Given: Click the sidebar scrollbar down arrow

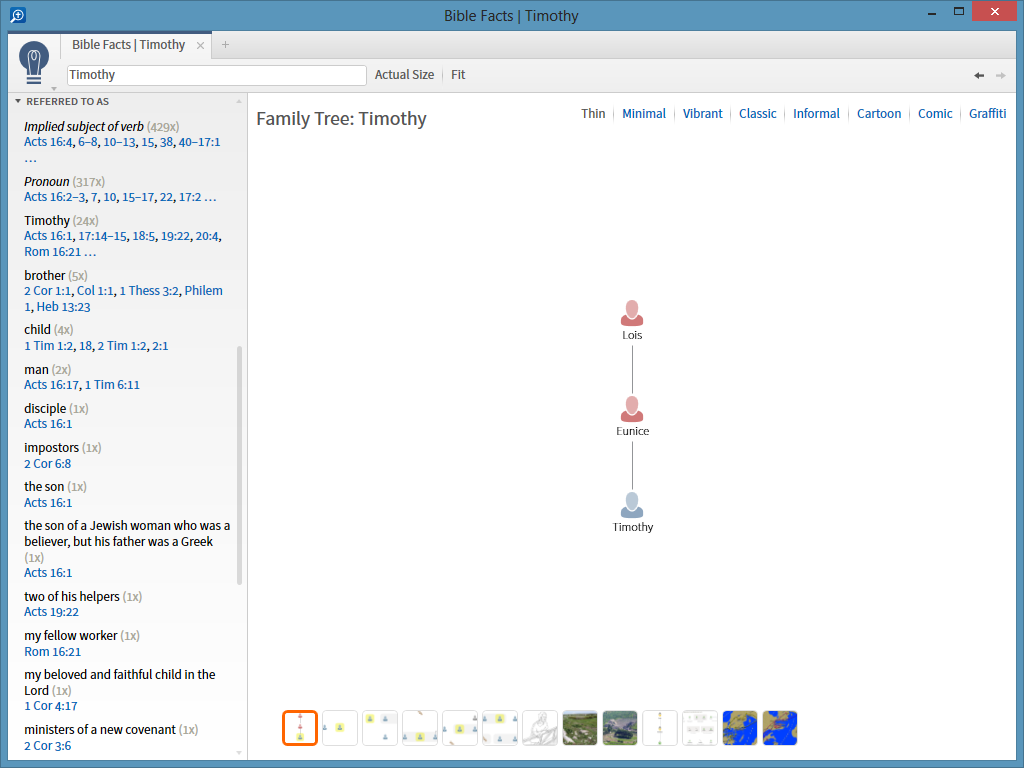Looking at the screenshot, I should pyautogui.click(x=239, y=753).
